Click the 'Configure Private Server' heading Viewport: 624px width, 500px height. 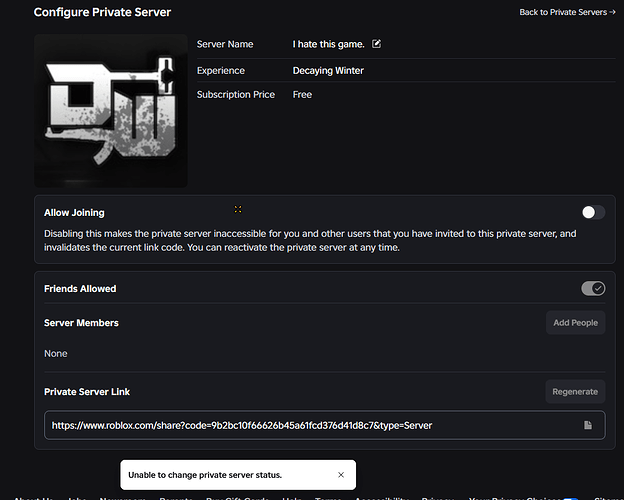pyautogui.click(x=102, y=12)
